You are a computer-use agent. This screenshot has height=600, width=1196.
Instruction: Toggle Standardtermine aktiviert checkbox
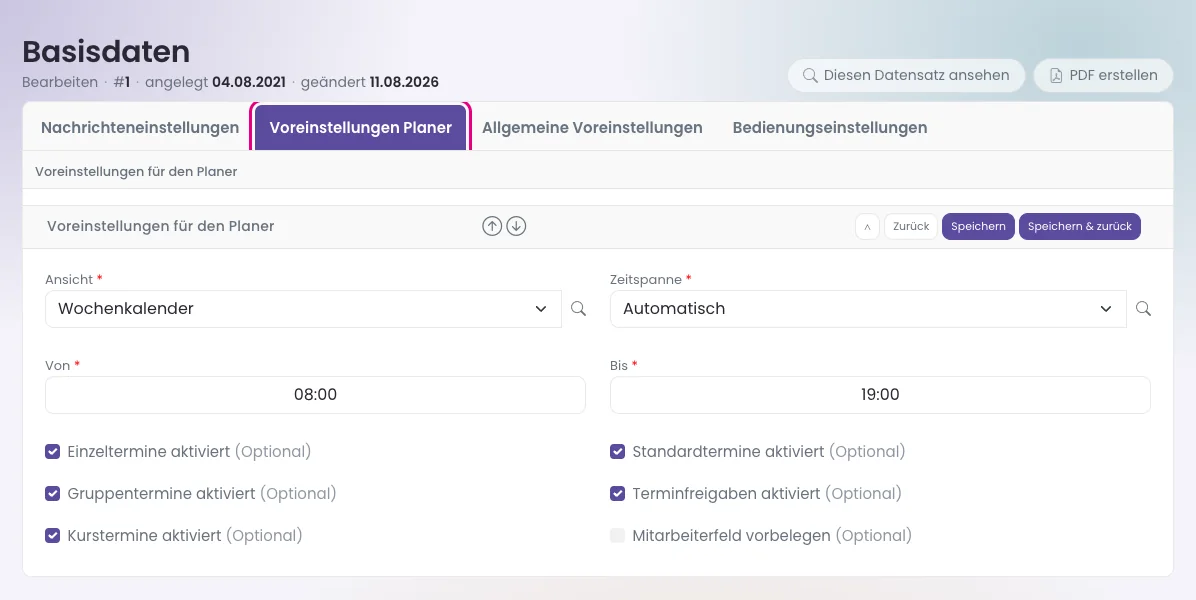click(x=618, y=451)
